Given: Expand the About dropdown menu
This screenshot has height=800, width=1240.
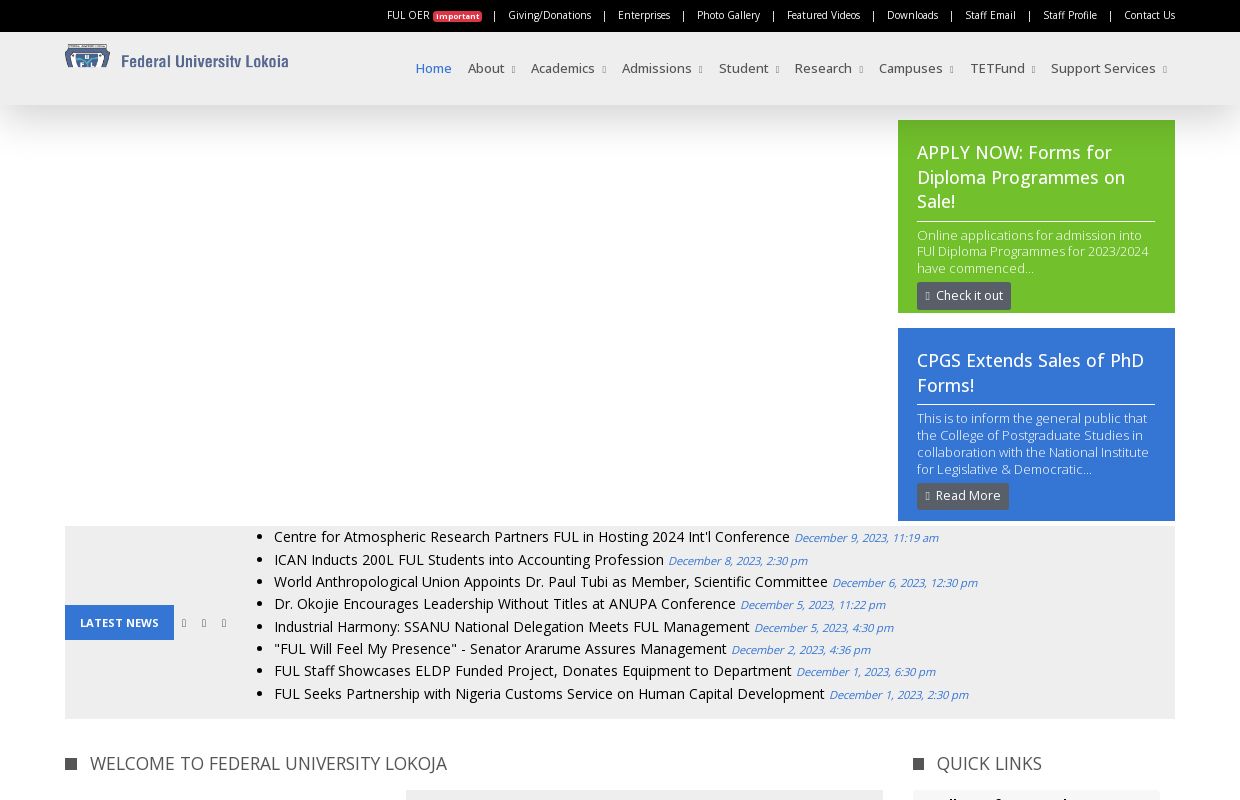Looking at the screenshot, I should (491, 68).
